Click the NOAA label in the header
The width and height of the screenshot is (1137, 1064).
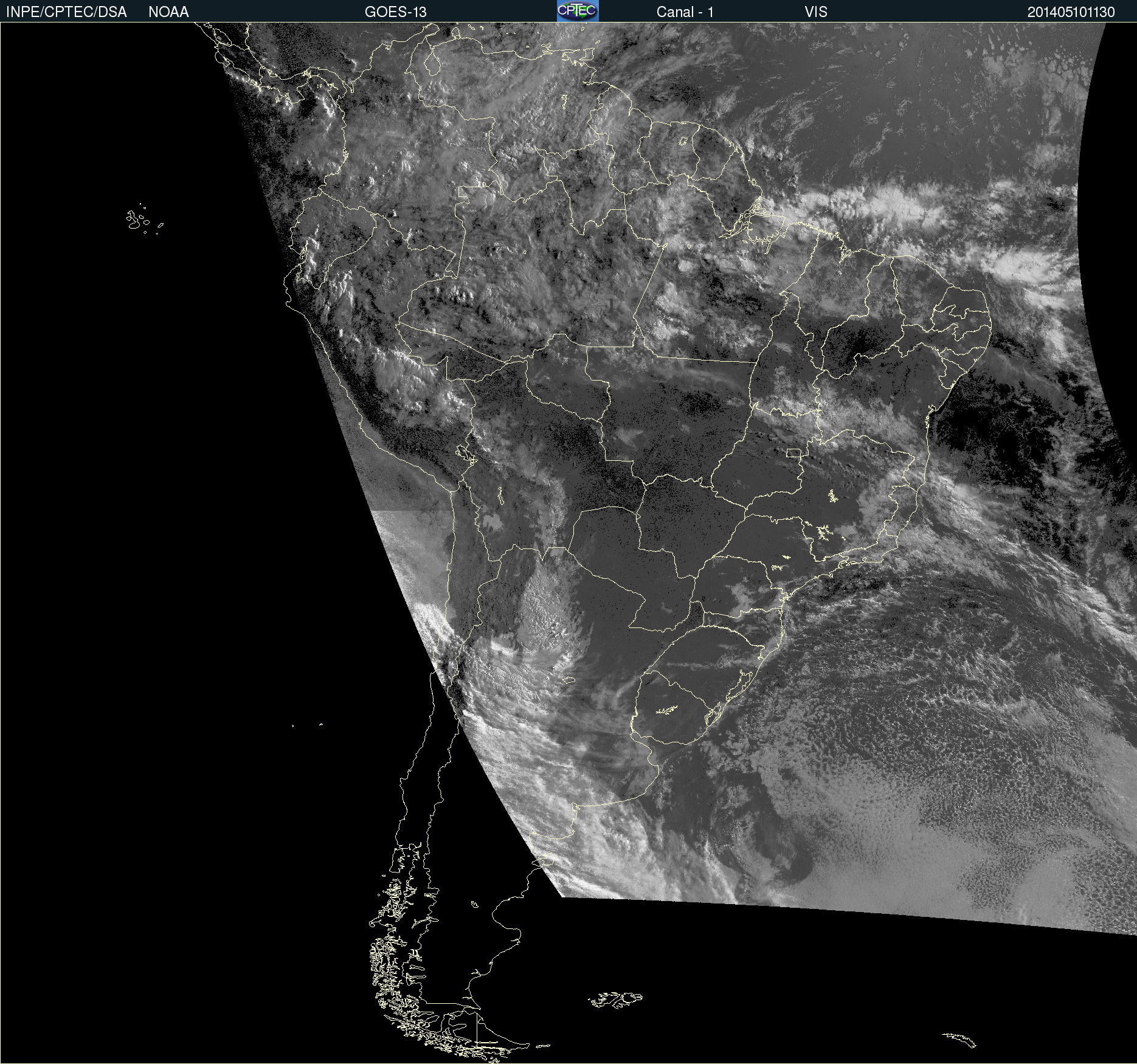(x=168, y=12)
